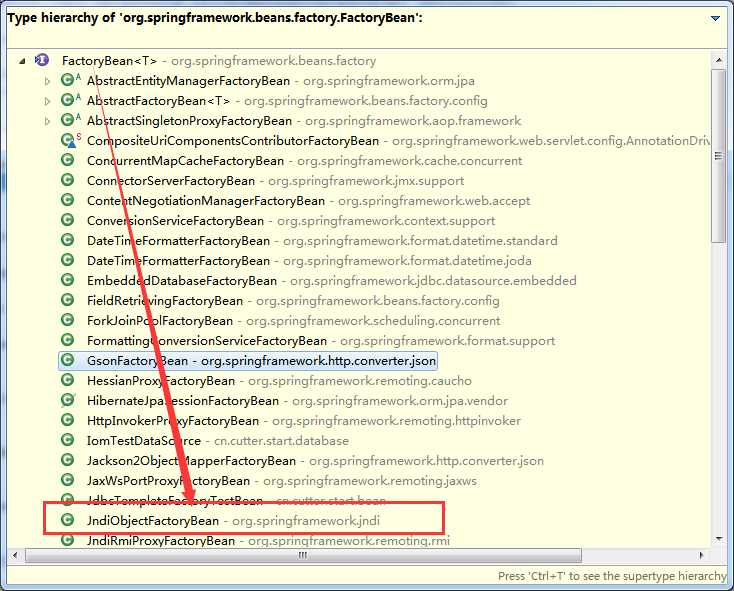Image resolution: width=734 pixels, height=591 pixels.
Task: Open the view menu dropdown arrow
Action: tap(715, 18)
